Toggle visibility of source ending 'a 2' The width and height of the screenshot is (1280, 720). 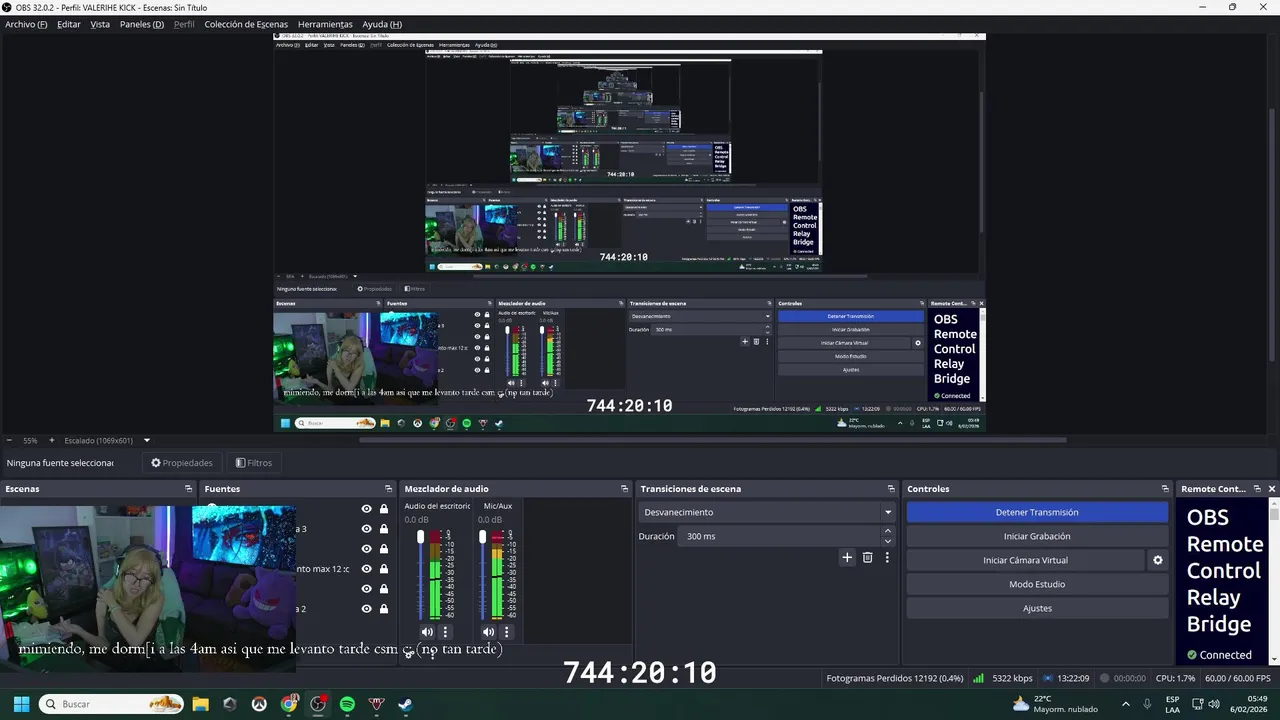click(366, 609)
